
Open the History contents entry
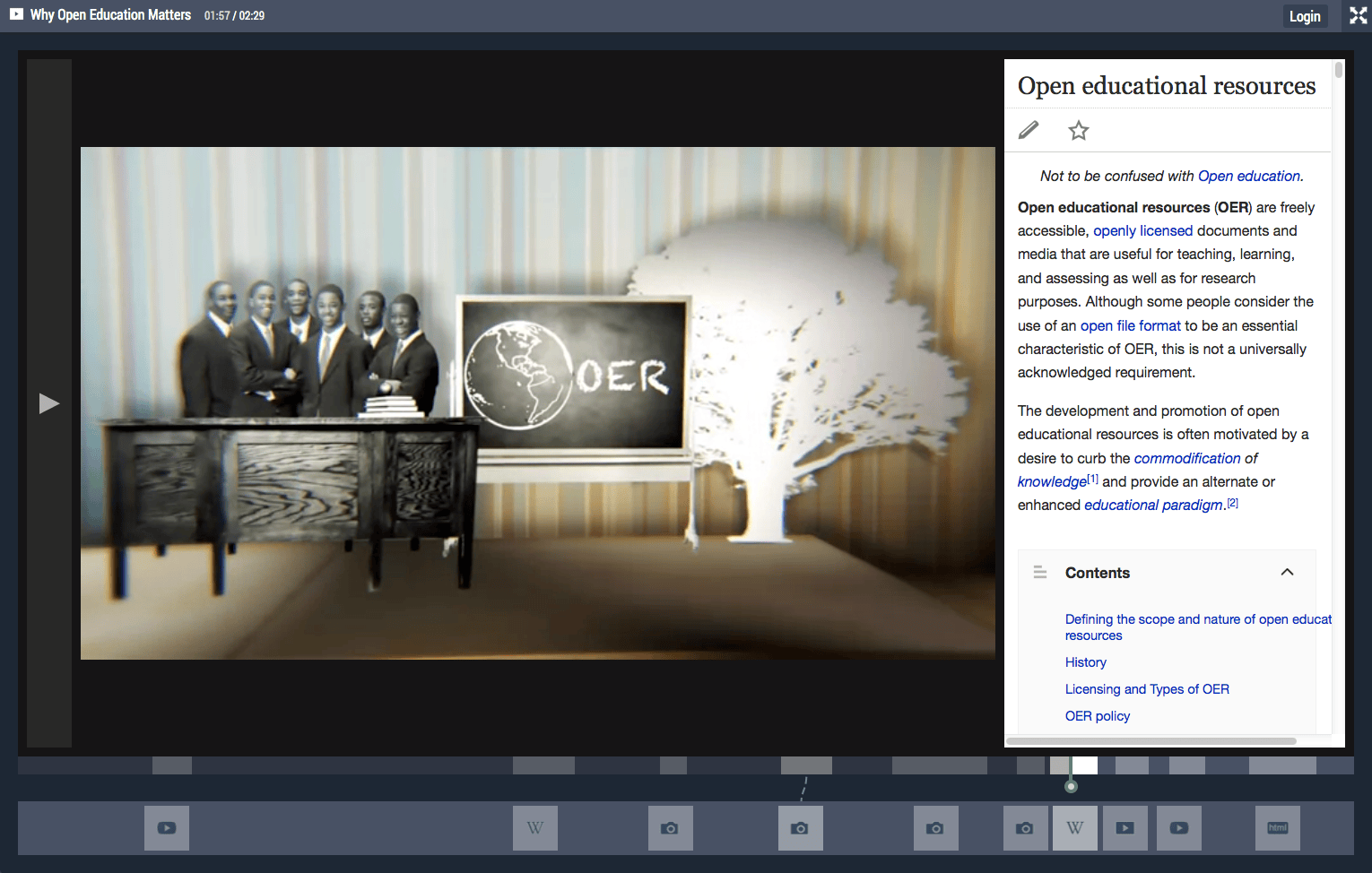(1085, 662)
